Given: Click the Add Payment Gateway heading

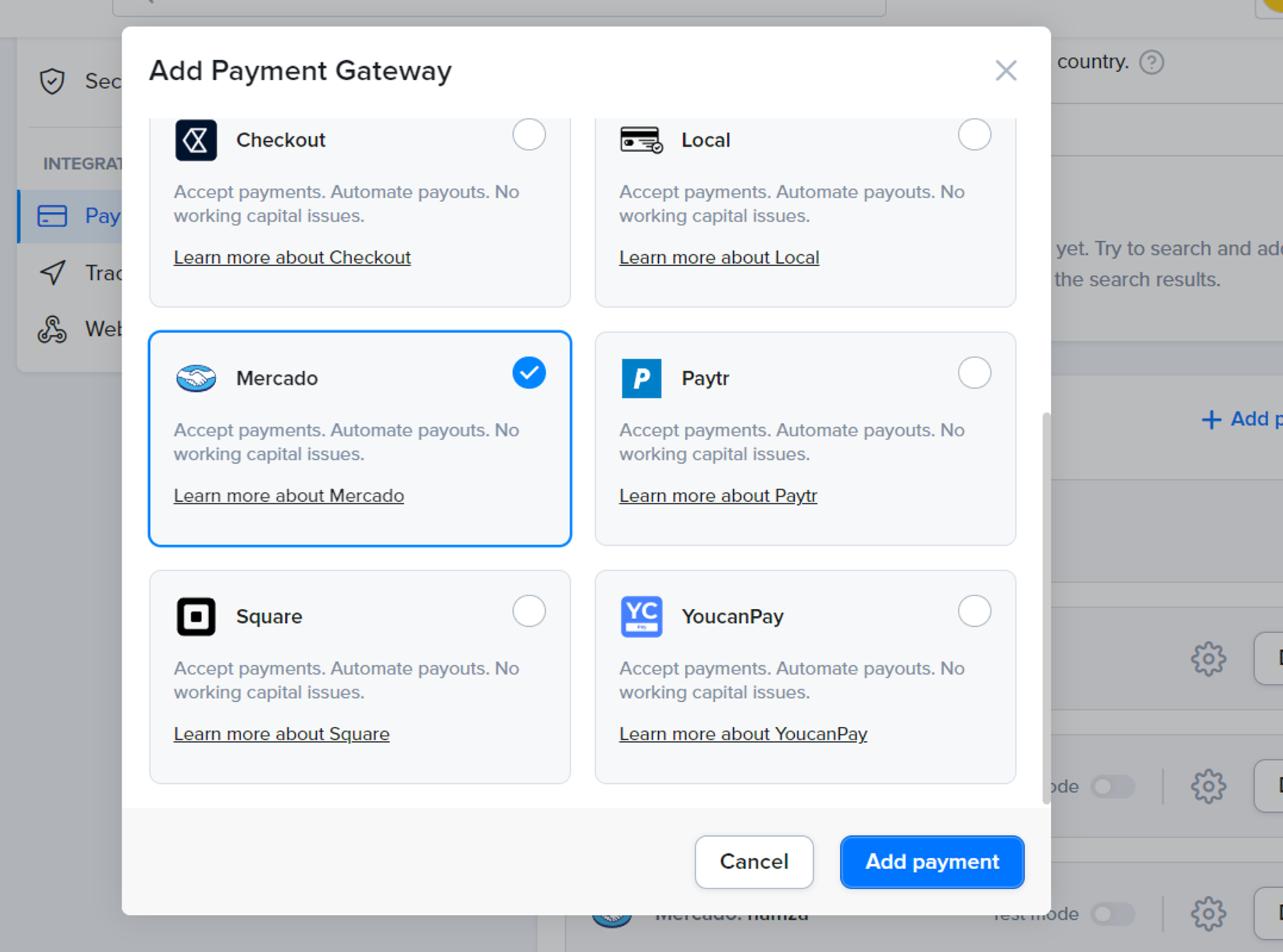Looking at the screenshot, I should [x=300, y=71].
